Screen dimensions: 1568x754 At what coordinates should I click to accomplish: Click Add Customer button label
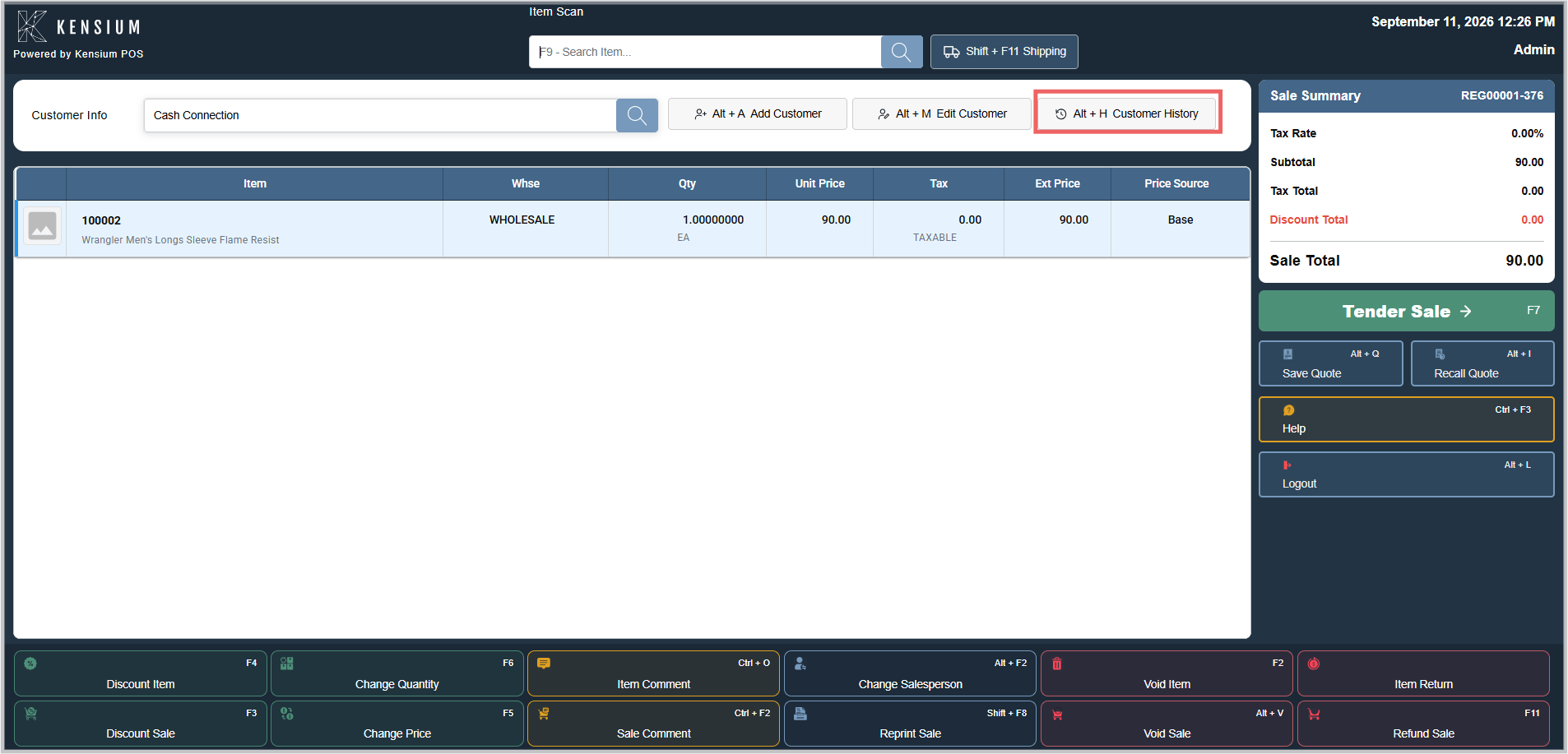(786, 113)
